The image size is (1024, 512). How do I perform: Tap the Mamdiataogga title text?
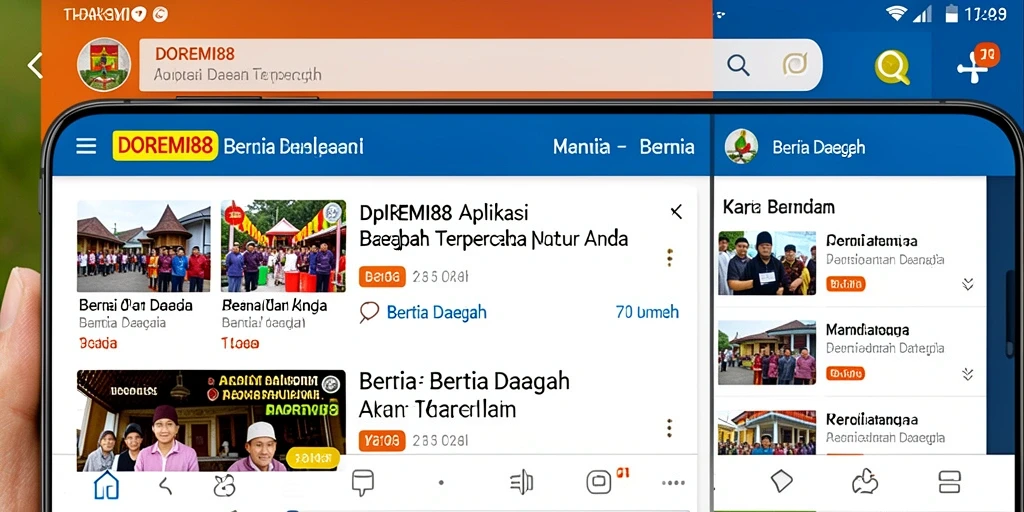coord(867,330)
